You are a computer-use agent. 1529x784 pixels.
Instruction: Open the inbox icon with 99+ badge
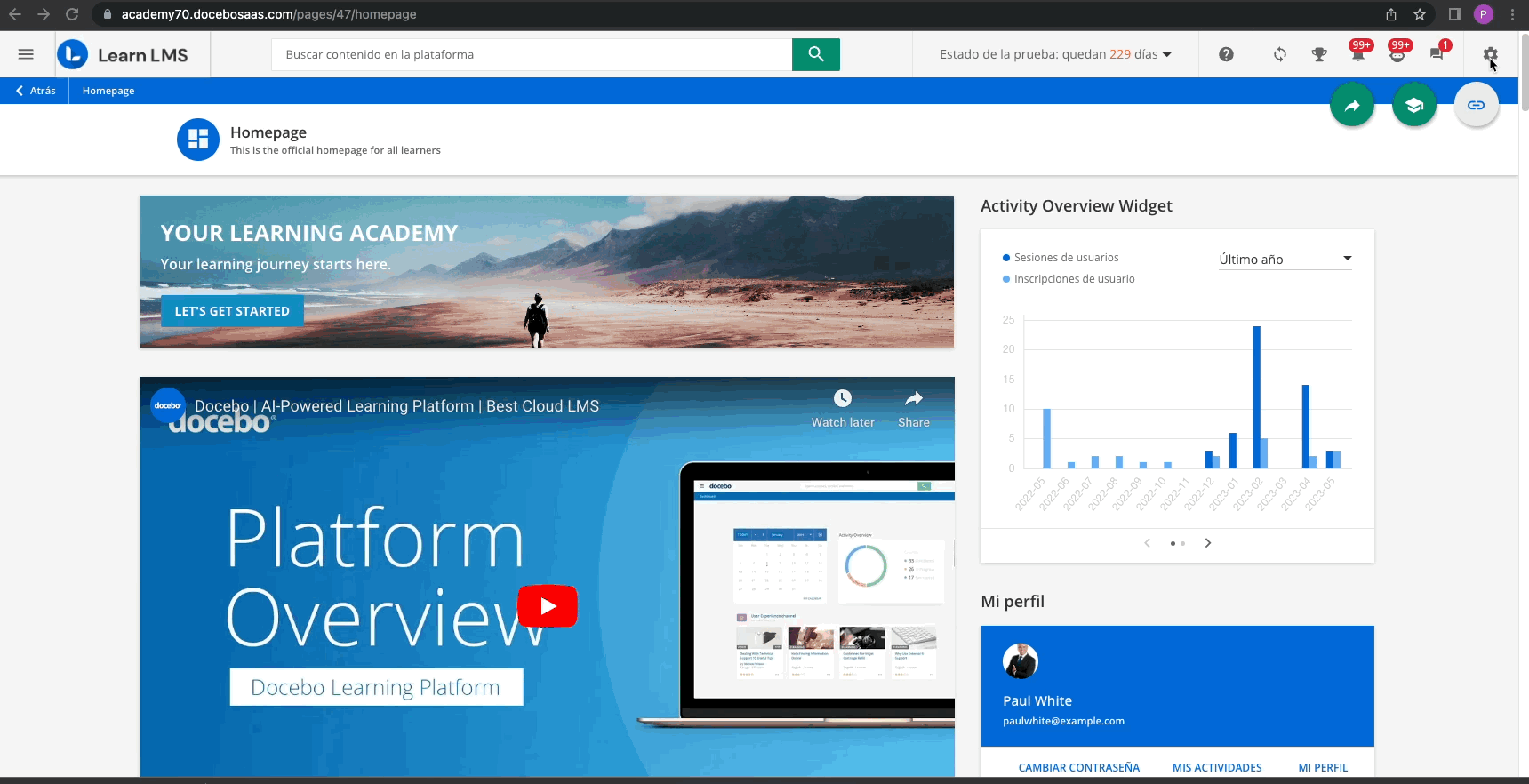point(1397,54)
